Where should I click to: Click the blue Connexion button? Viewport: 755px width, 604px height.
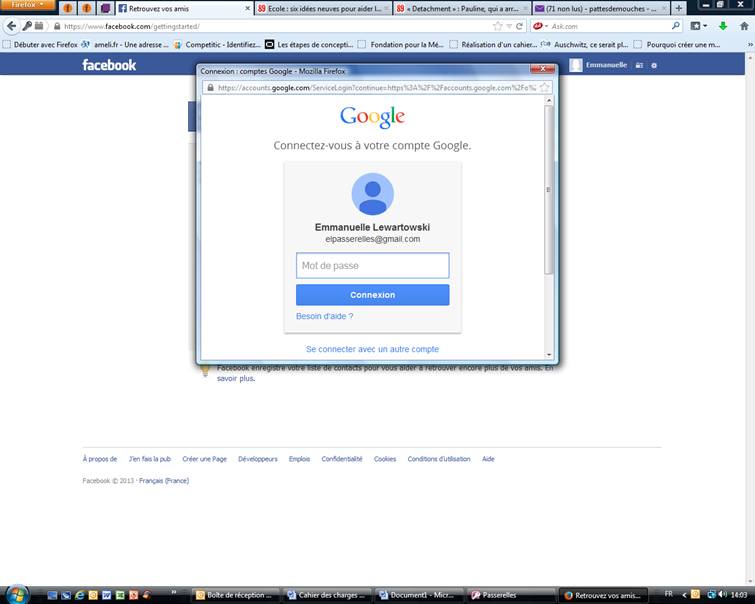373,295
